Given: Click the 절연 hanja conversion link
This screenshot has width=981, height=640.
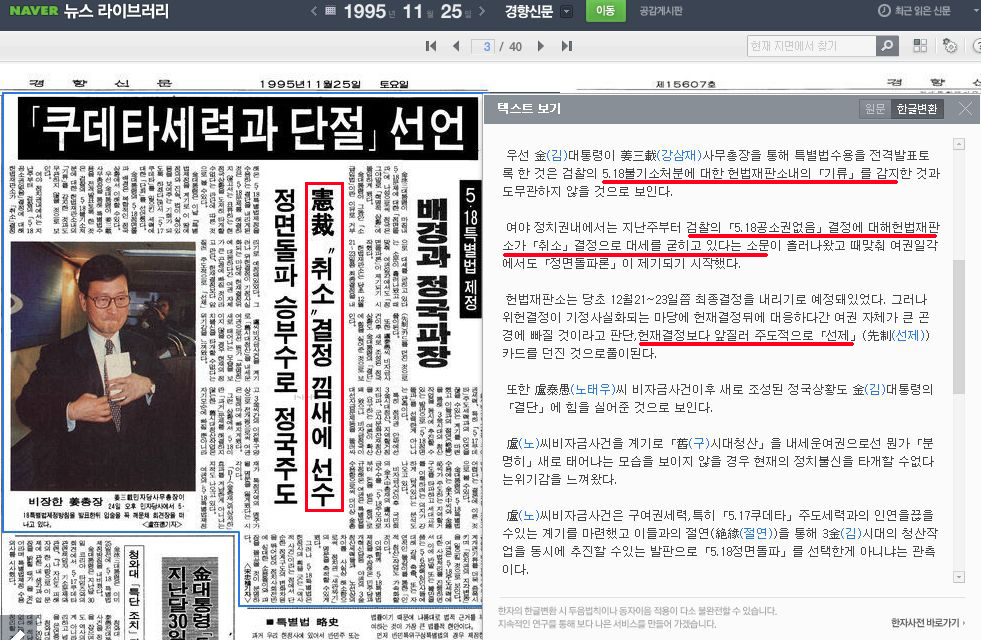Looking at the screenshot, I should coord(755,533).
